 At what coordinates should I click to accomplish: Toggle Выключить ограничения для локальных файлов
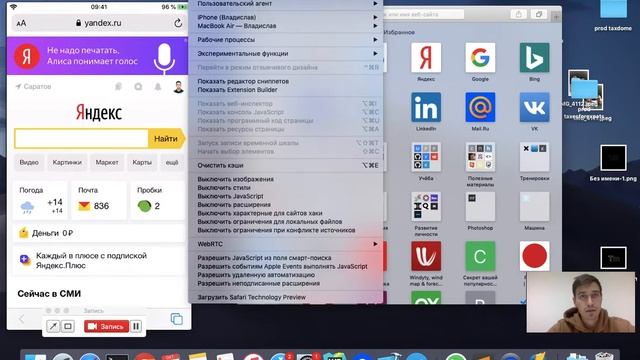[287, 222]
